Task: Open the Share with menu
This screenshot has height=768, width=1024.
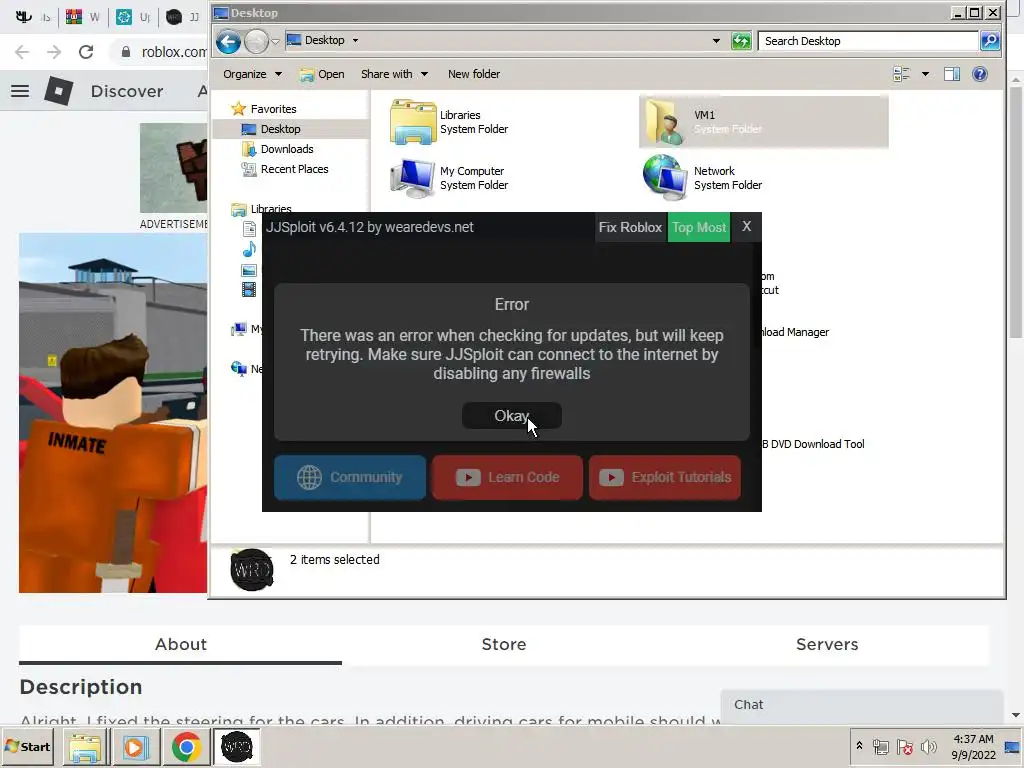Action: 394,74
